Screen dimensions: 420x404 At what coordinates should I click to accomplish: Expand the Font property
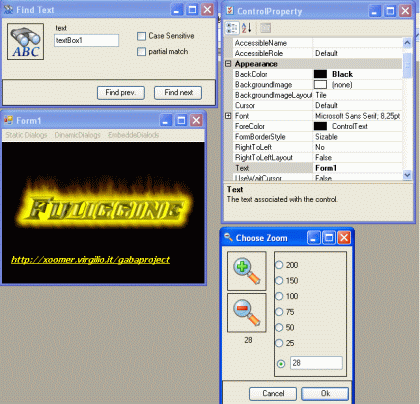[228, 116]
